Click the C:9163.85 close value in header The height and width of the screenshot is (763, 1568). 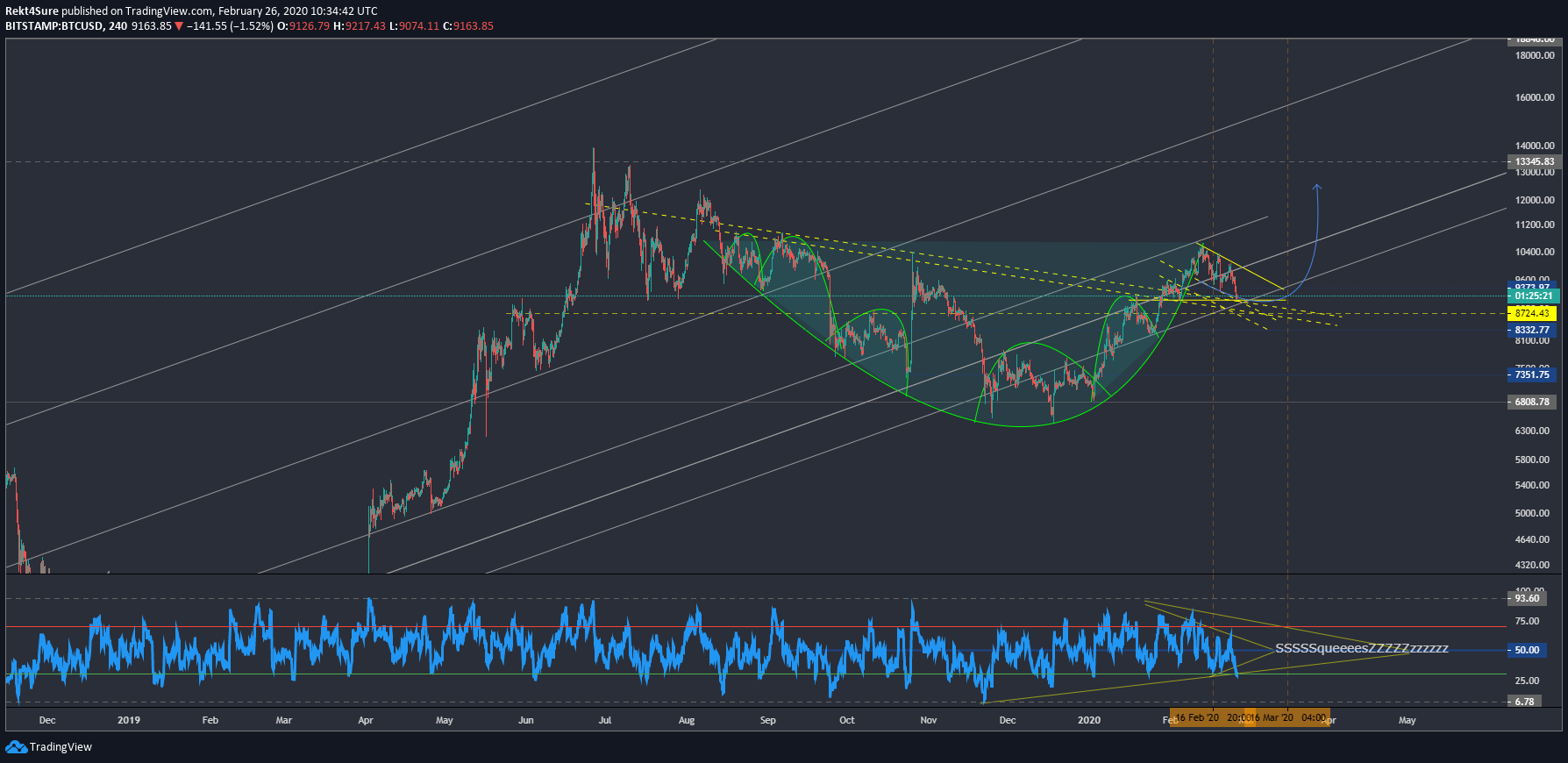pos(468,26)
